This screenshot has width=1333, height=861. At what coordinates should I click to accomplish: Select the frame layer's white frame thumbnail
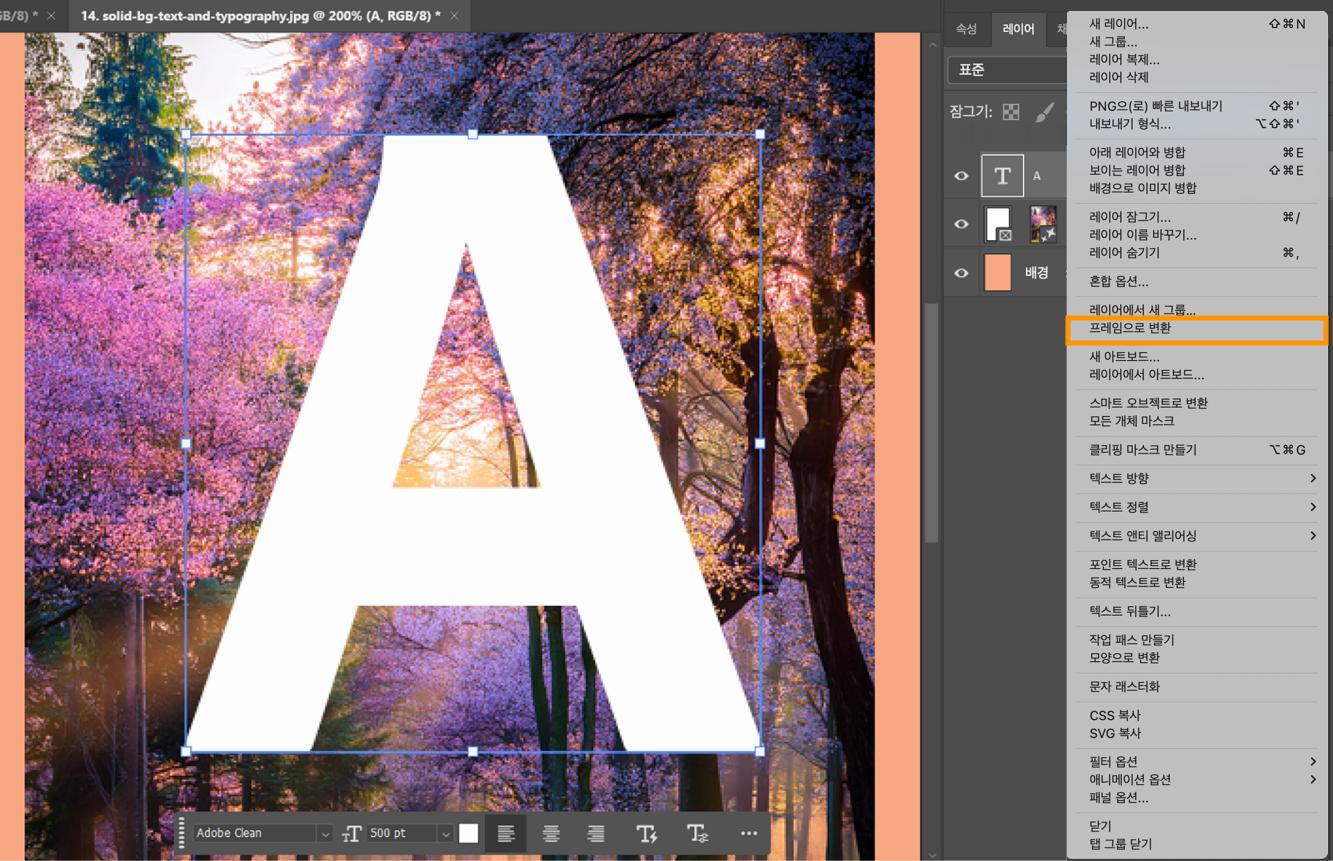998,224
